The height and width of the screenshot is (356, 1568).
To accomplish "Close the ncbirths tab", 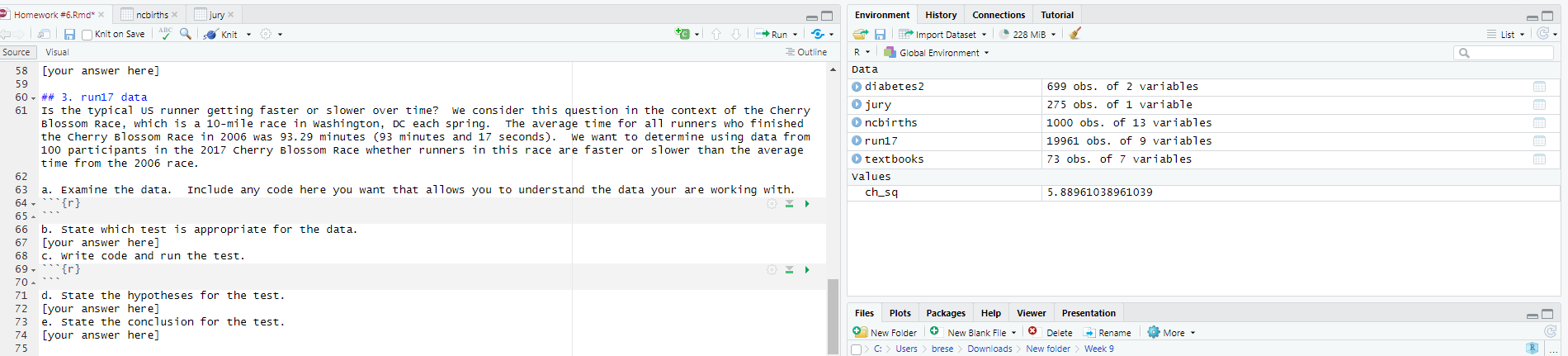I will point(175,15).
